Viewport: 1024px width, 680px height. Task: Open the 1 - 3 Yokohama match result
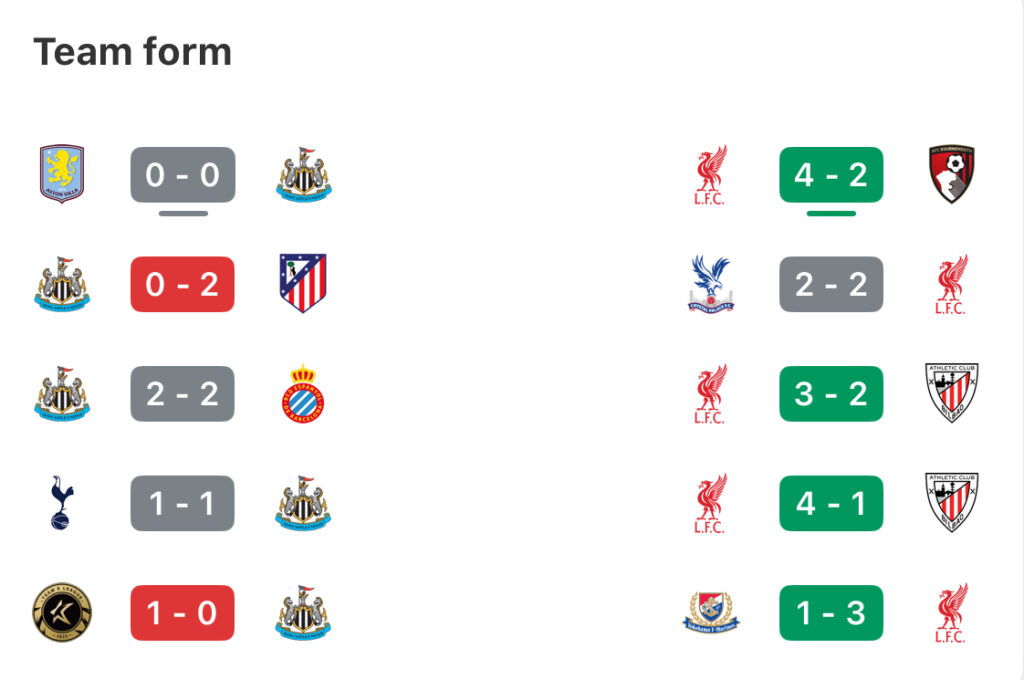pos(831,613)
